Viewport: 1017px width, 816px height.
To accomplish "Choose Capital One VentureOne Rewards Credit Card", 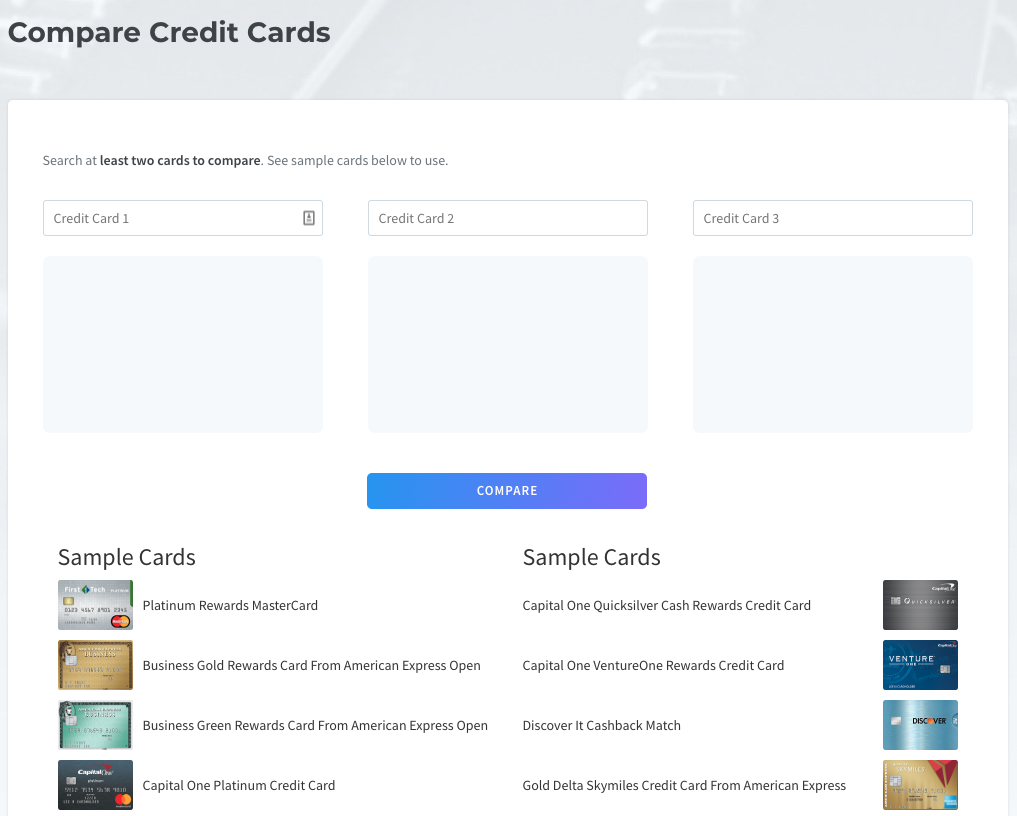I will click(653, 666).
